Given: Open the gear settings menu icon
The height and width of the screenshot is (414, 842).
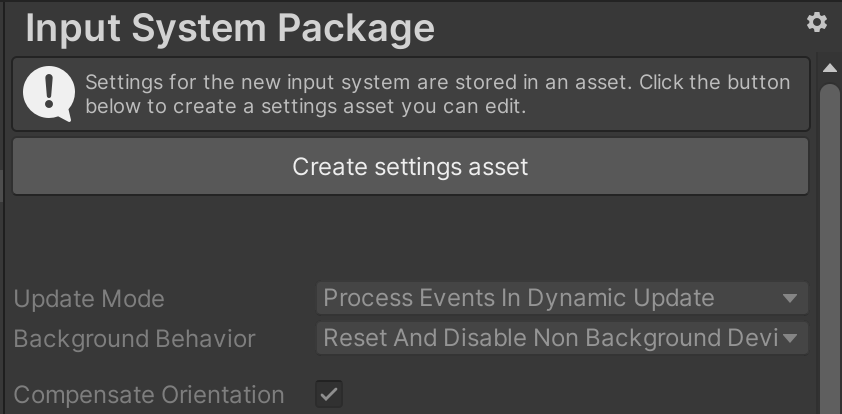Looking at the screenshot, I should coord(817,22).
